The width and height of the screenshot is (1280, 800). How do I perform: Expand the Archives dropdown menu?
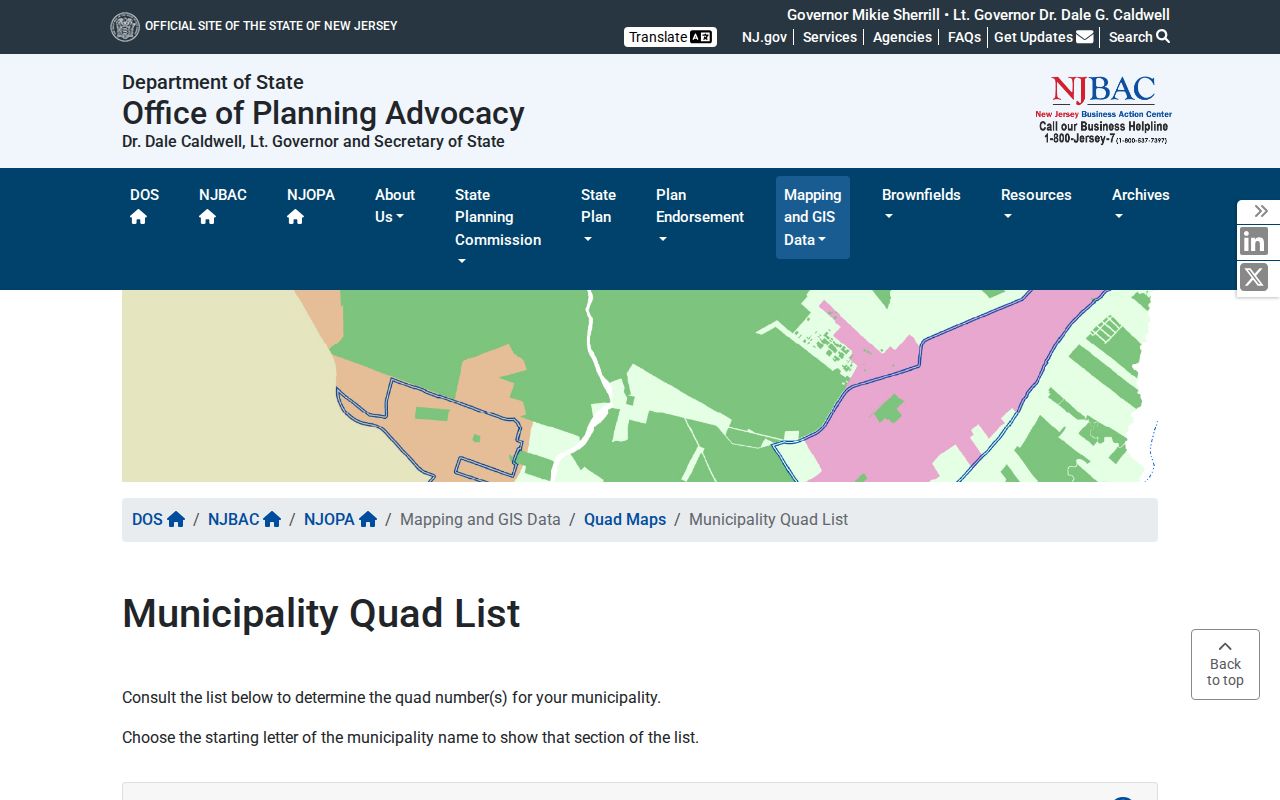click(1140, 206)
